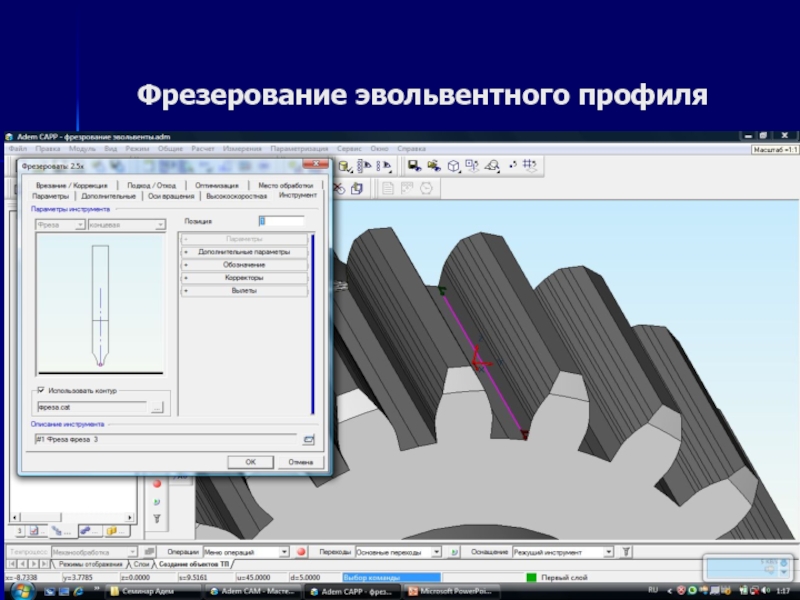Image resolution: width=800 pixels, height=600 pixels.
Task: Switch to the Параметры tab
Action: [50, 196]
